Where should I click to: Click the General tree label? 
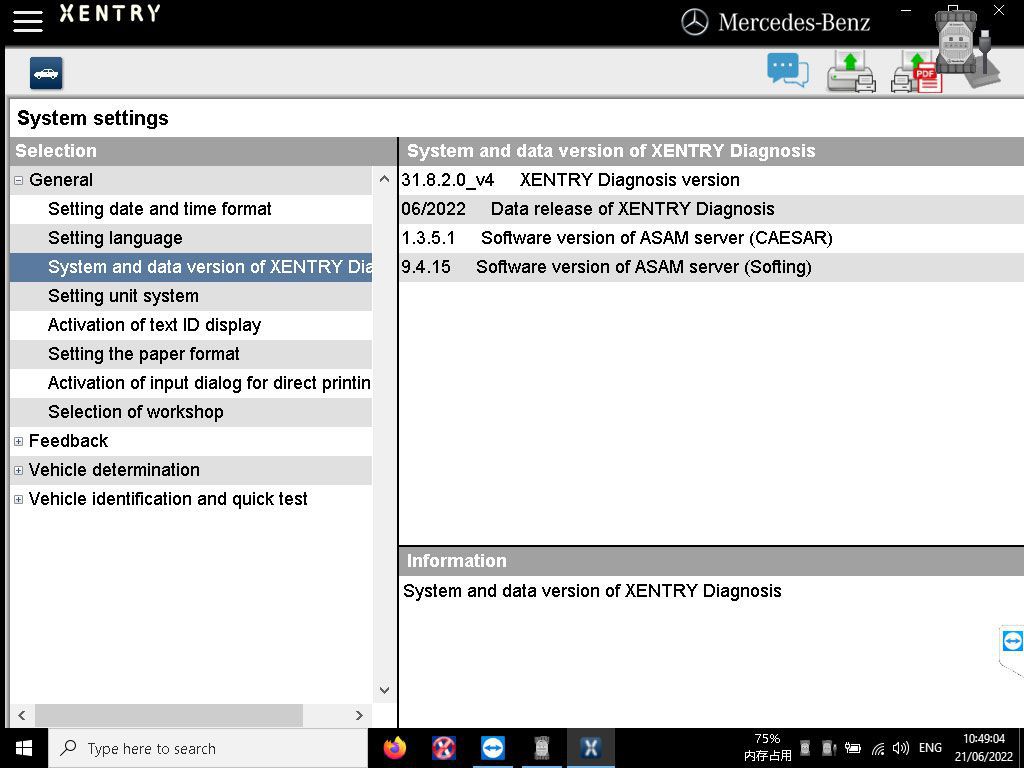pos(61,180)
